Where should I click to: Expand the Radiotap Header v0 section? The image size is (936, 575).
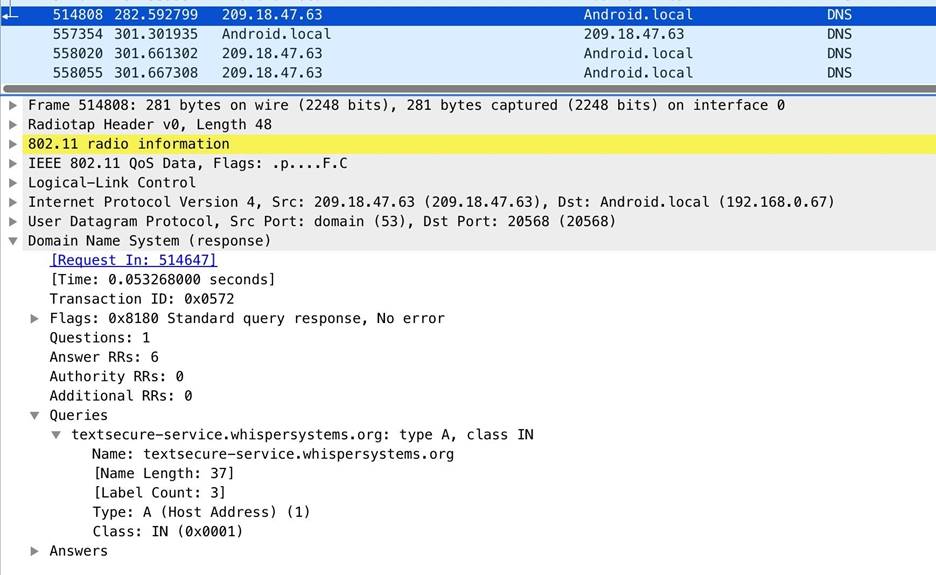[x=12, y=125]
